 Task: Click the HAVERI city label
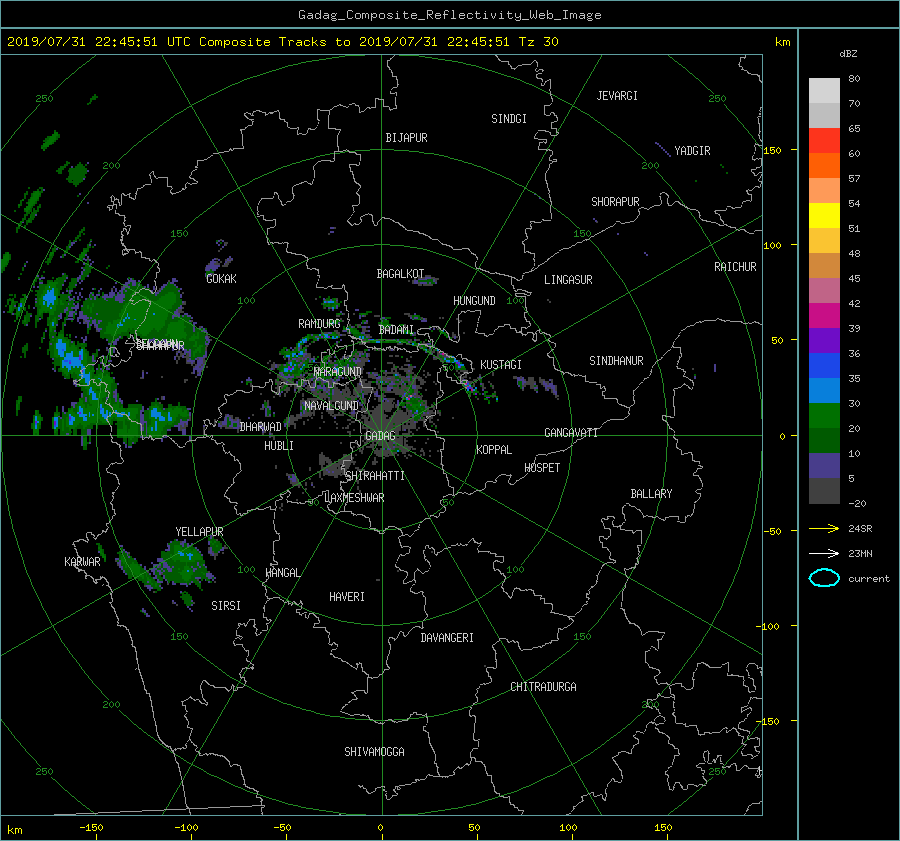tap(347, 597)
